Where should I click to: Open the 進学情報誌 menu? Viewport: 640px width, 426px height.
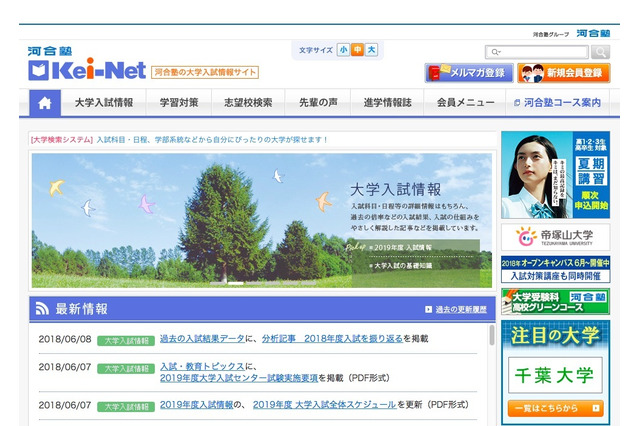coord(387,103)
